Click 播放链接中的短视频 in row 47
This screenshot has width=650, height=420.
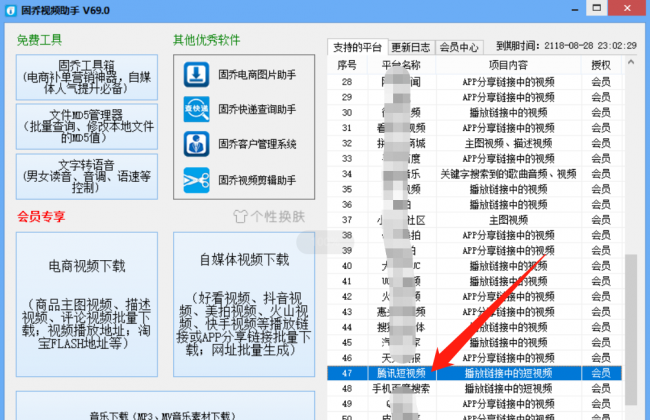tap(508, 373)
